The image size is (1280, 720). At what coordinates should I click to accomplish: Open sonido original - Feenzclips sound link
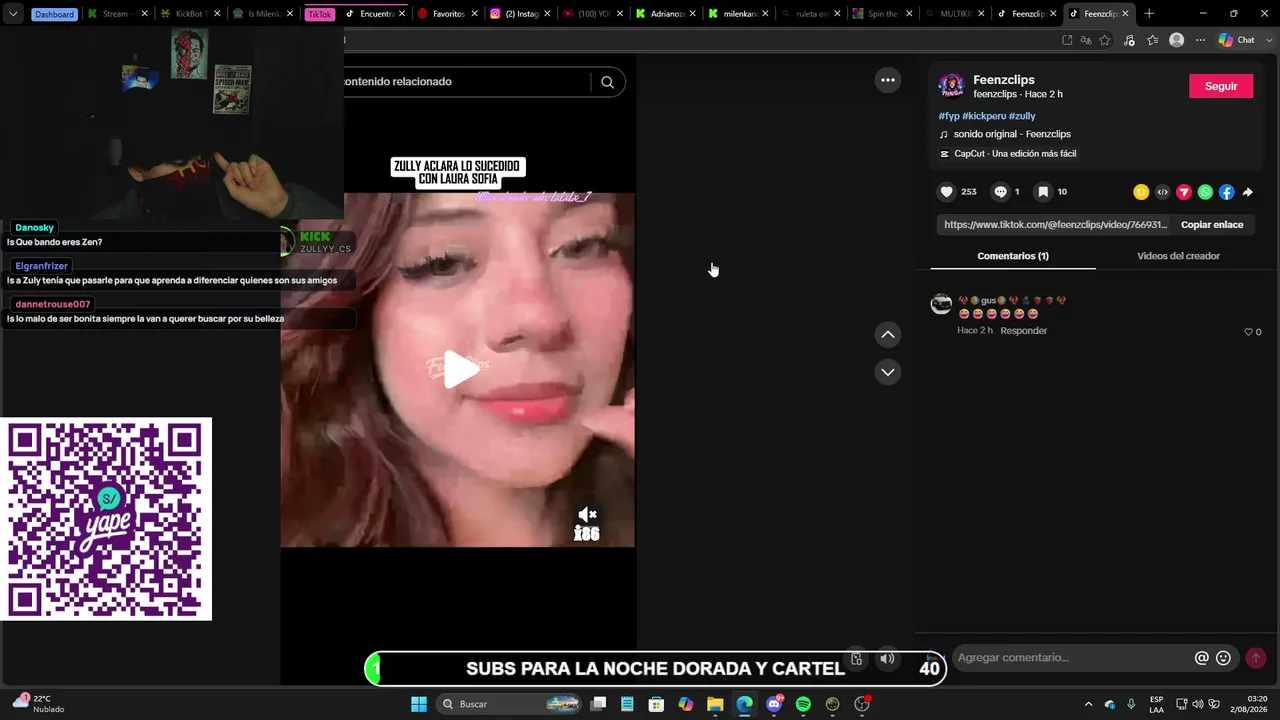pyautogui.click(x=1012, y=134)
